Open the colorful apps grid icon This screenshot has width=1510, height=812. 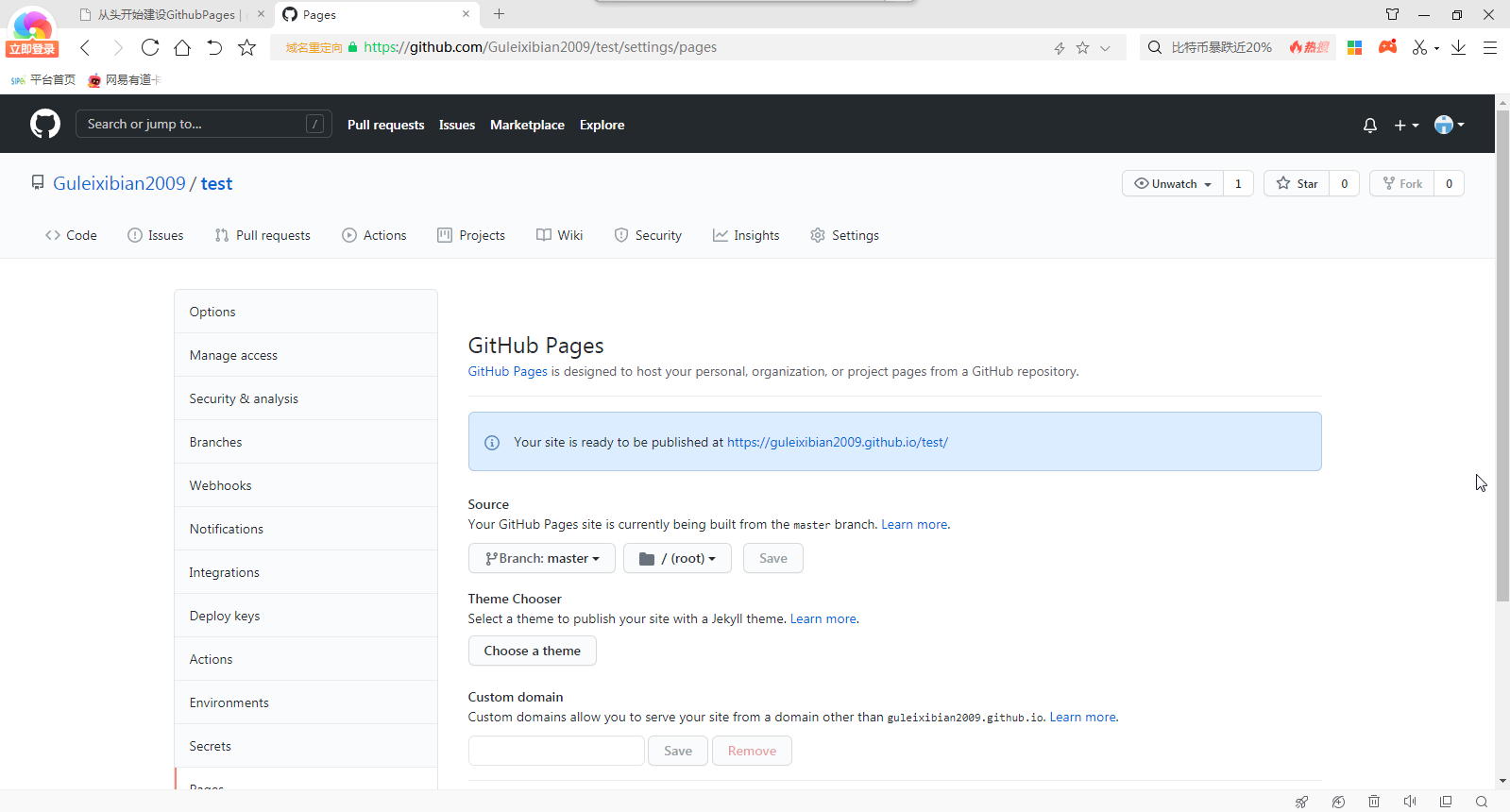tap(1354, 47)
